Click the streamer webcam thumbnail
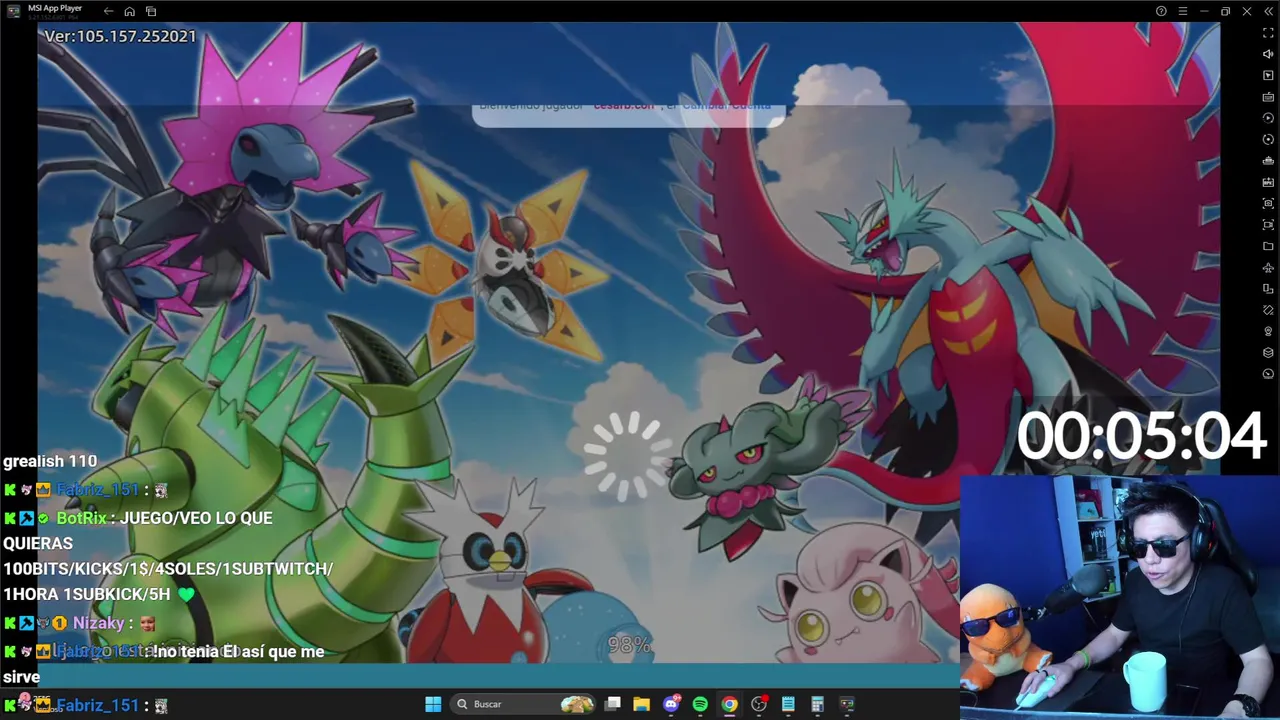This screenshot has width=1280, height=720. tap(1120, 597)
